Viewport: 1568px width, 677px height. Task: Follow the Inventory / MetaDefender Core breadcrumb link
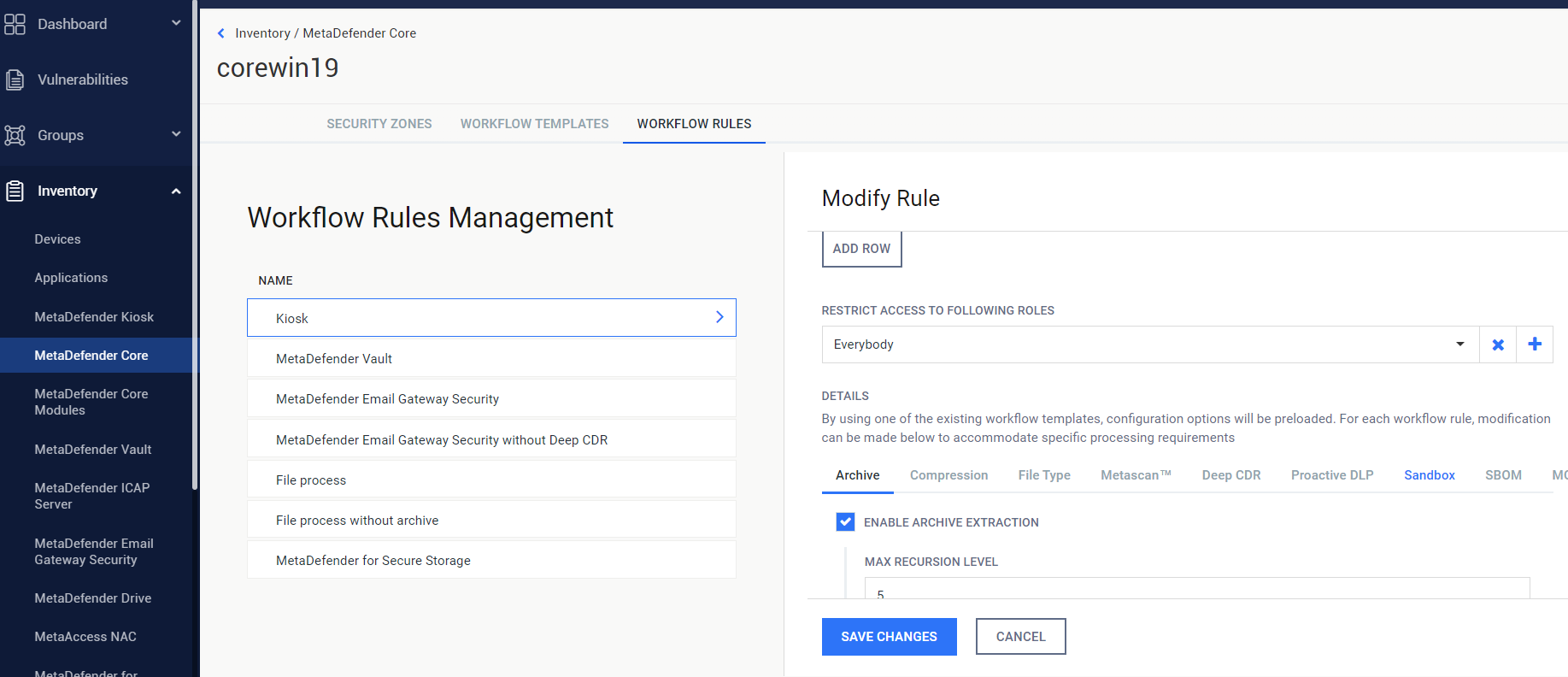326,33
